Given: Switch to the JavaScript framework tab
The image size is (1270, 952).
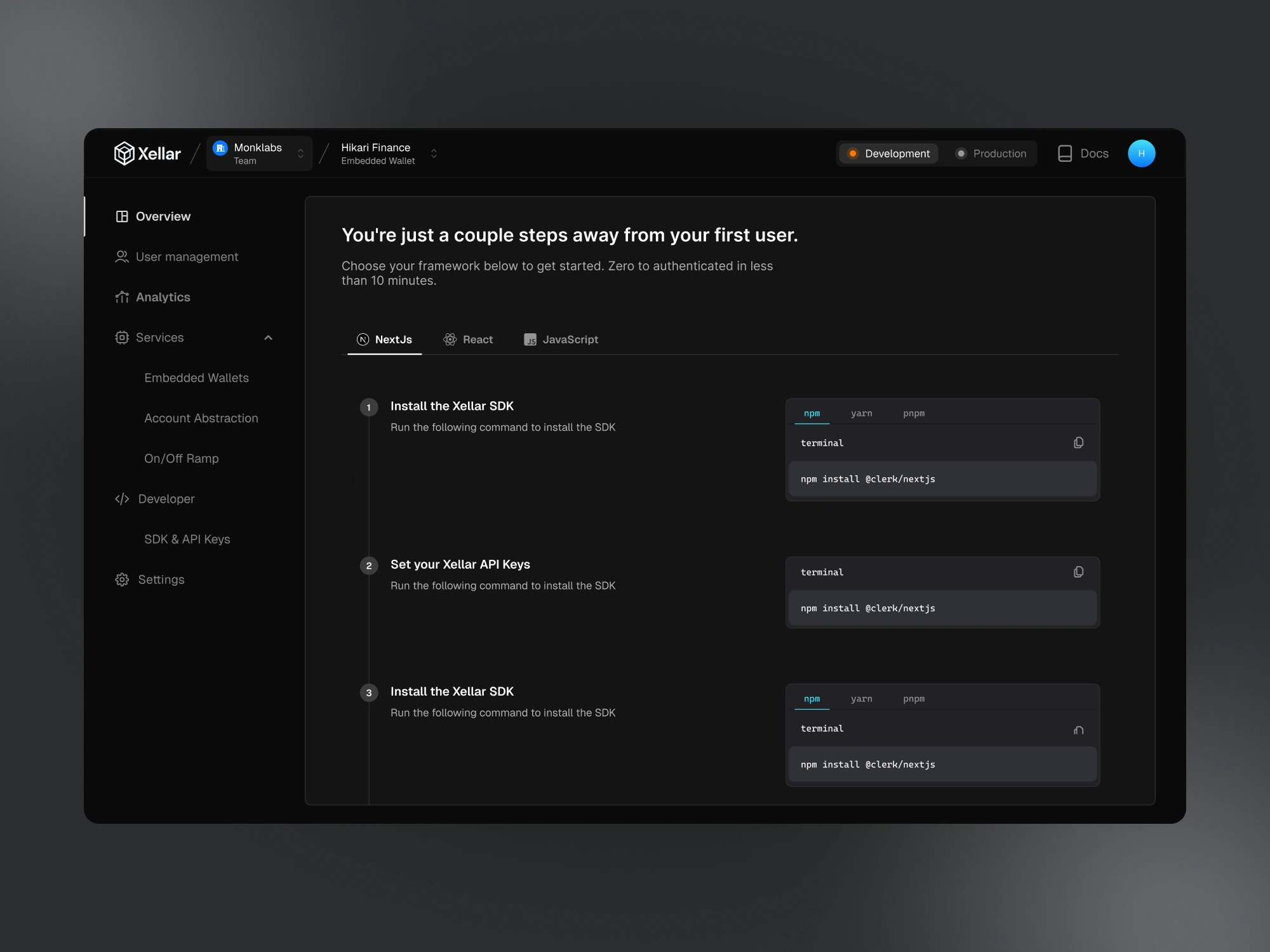Looking at the screenshot, I should click(561, 340).
